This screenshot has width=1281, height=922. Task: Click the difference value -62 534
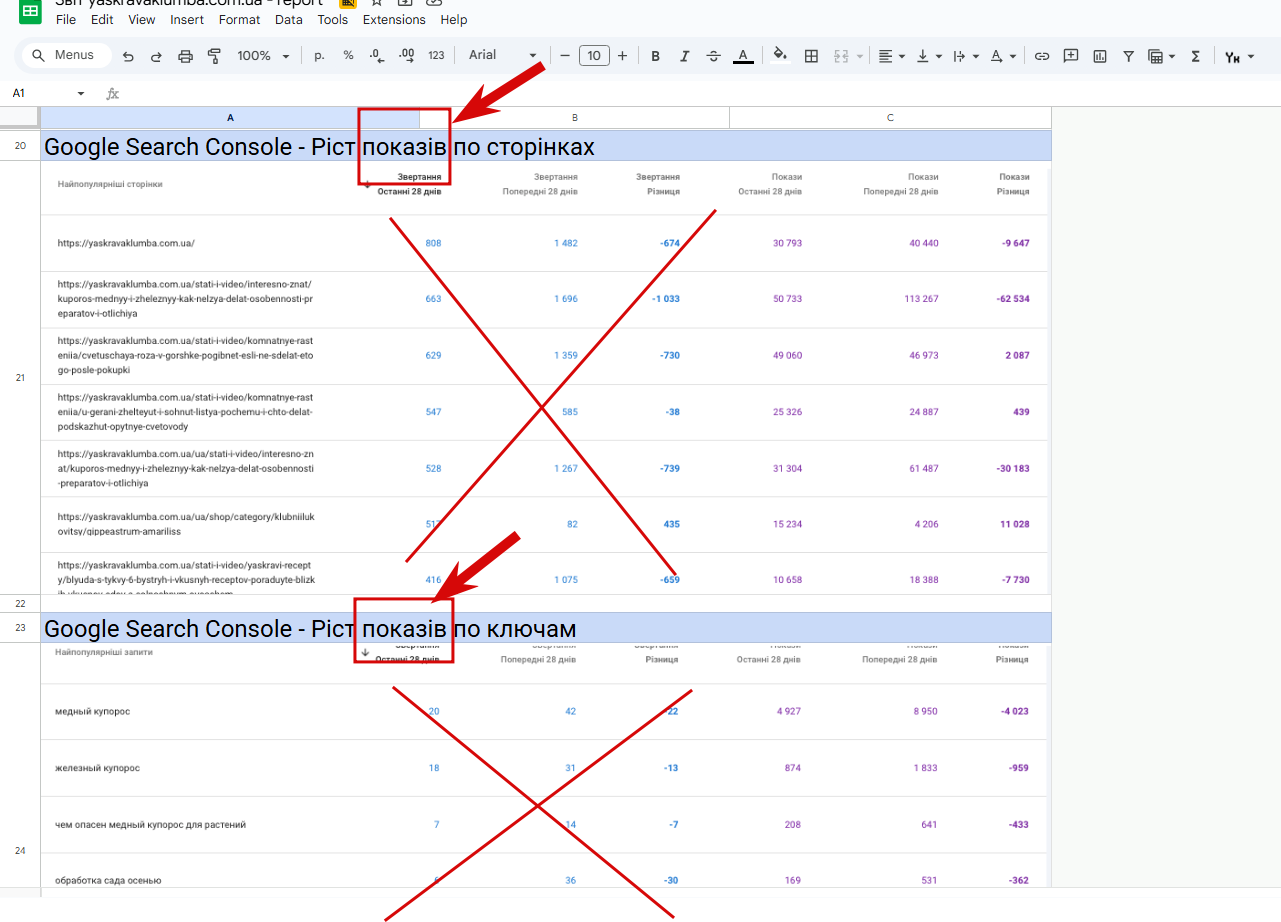[1012, 299]
